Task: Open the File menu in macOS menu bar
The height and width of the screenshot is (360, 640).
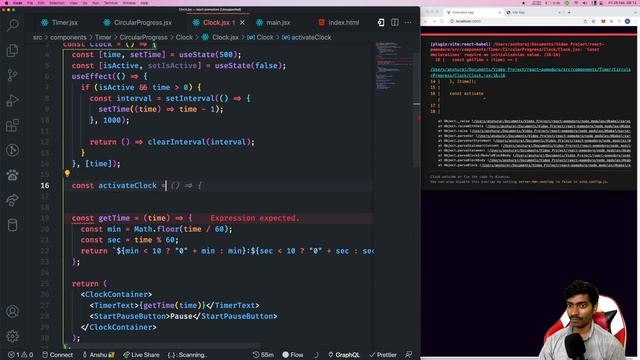Action: click(30, 3)
